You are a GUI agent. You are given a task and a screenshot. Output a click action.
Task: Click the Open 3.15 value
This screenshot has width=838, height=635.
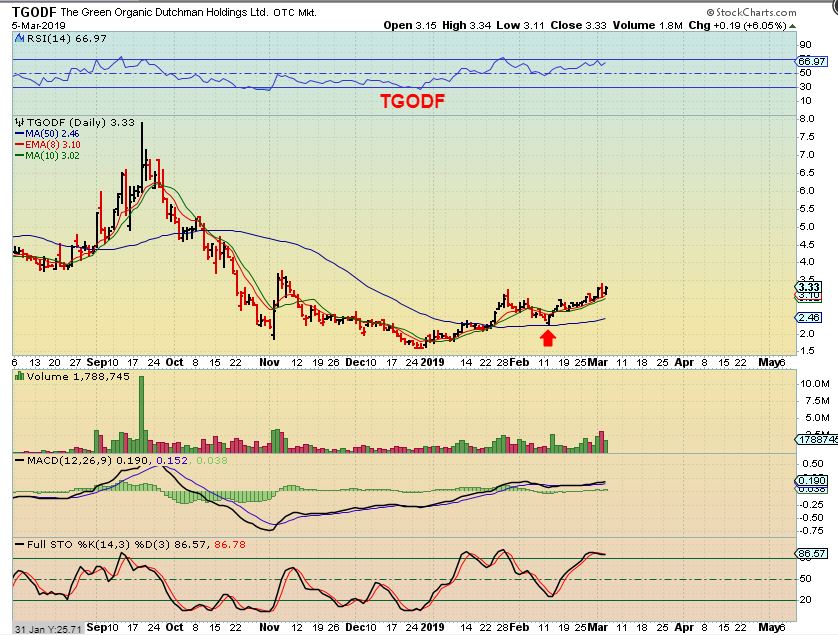click(x=410, y=25)
